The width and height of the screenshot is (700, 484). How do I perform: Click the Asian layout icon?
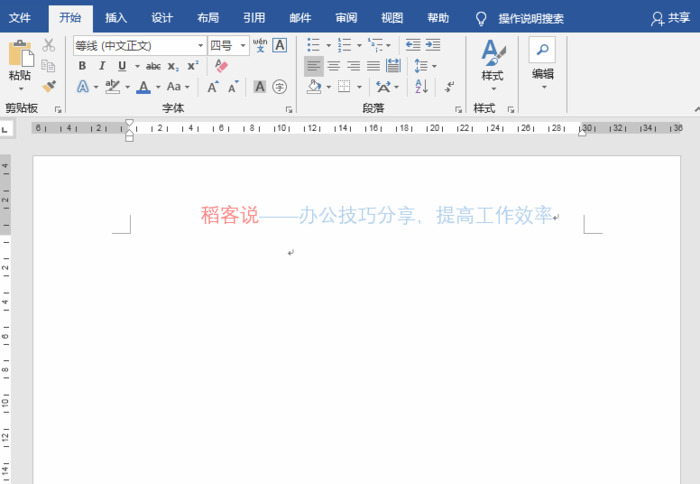(383, 87)
